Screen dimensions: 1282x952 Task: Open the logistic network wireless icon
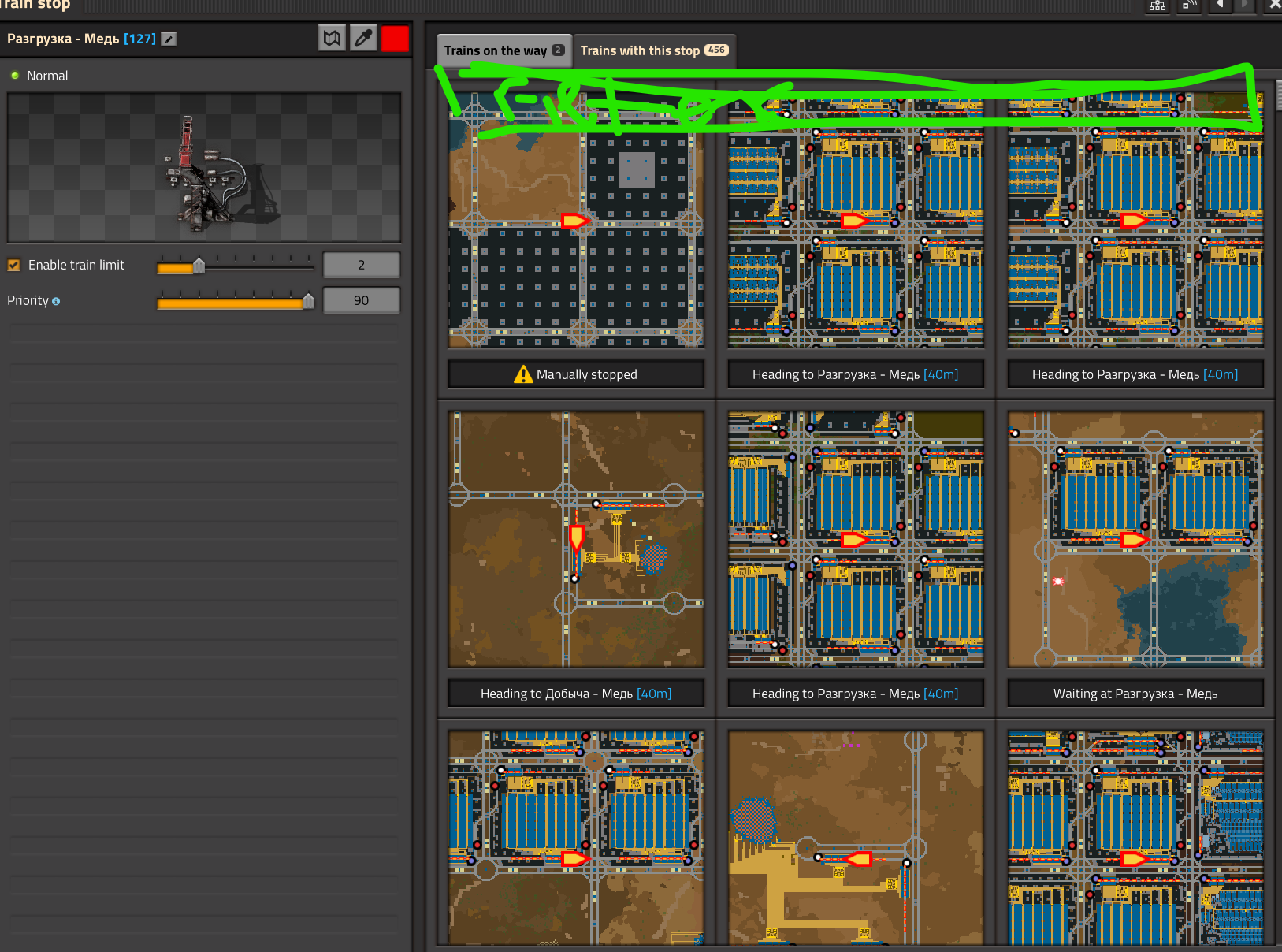pyautogui.click(x=1188, y=6)
